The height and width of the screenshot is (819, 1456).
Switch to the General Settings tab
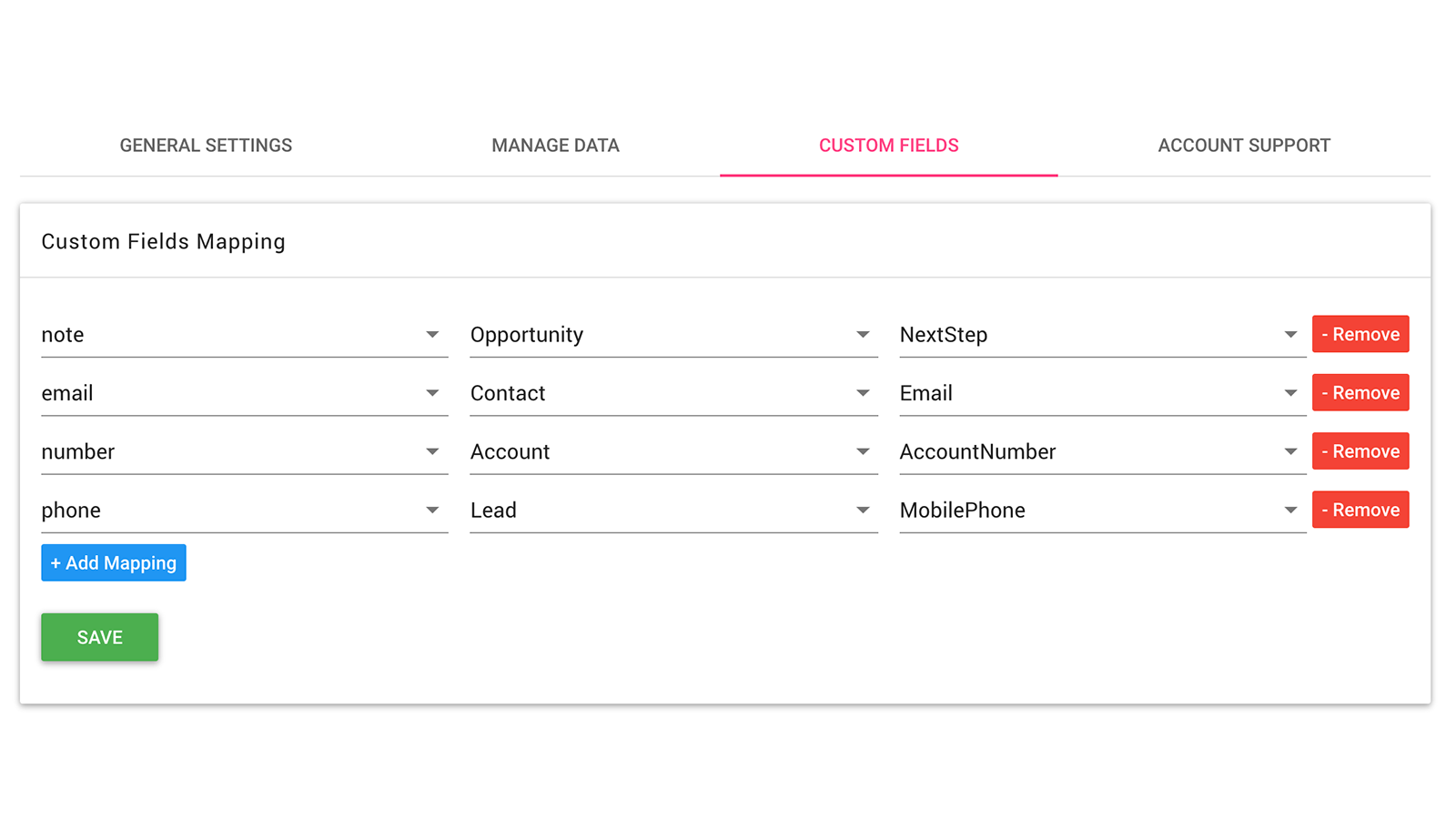point(205,145)
